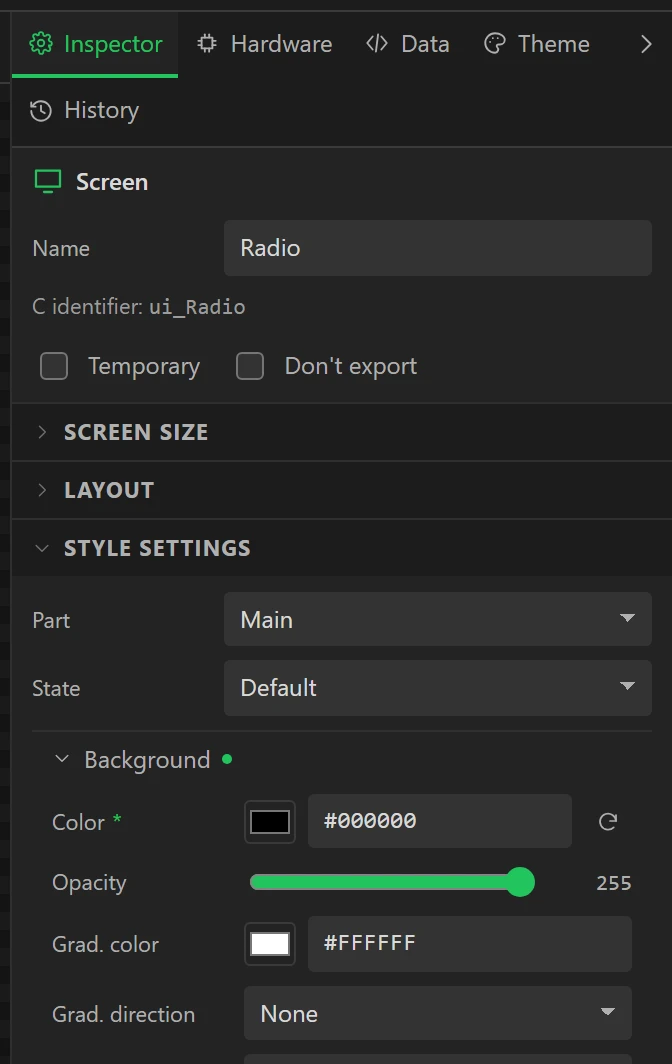The width and height of the screenshot is (672, 1064).
Task: Open the Inspector tab
Action: tap(95, 44)
